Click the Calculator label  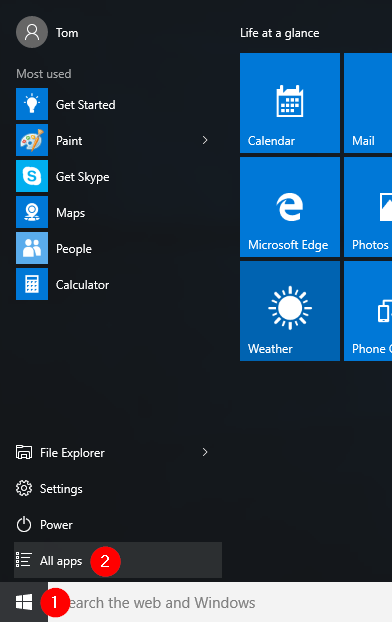(83, 285)
